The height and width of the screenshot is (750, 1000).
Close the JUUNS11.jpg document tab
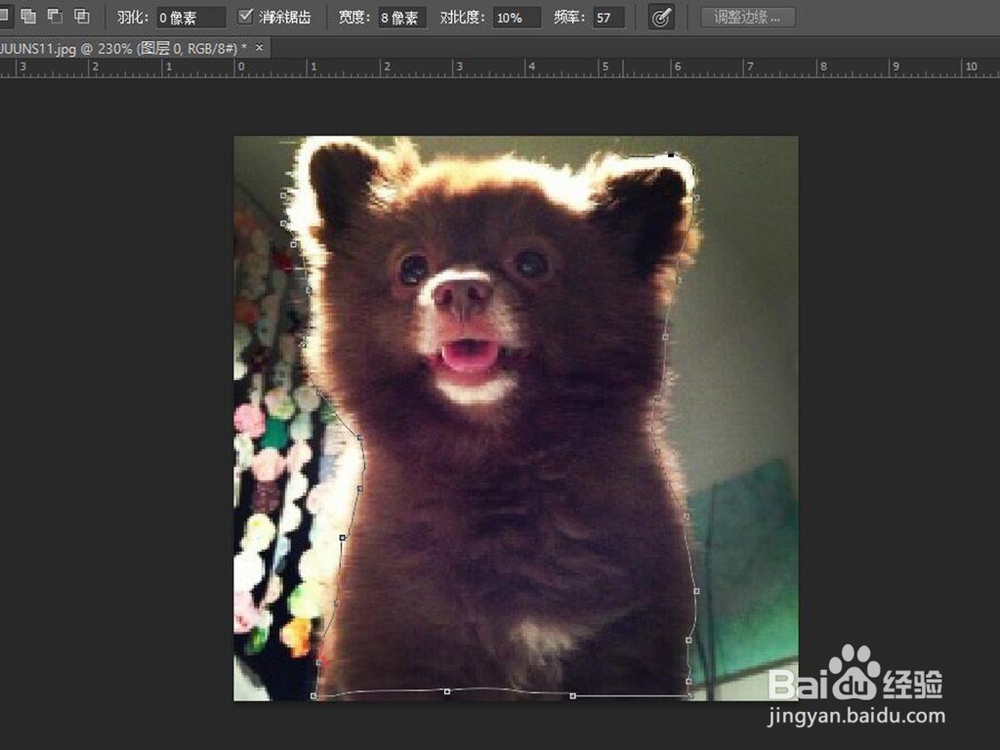258,47
